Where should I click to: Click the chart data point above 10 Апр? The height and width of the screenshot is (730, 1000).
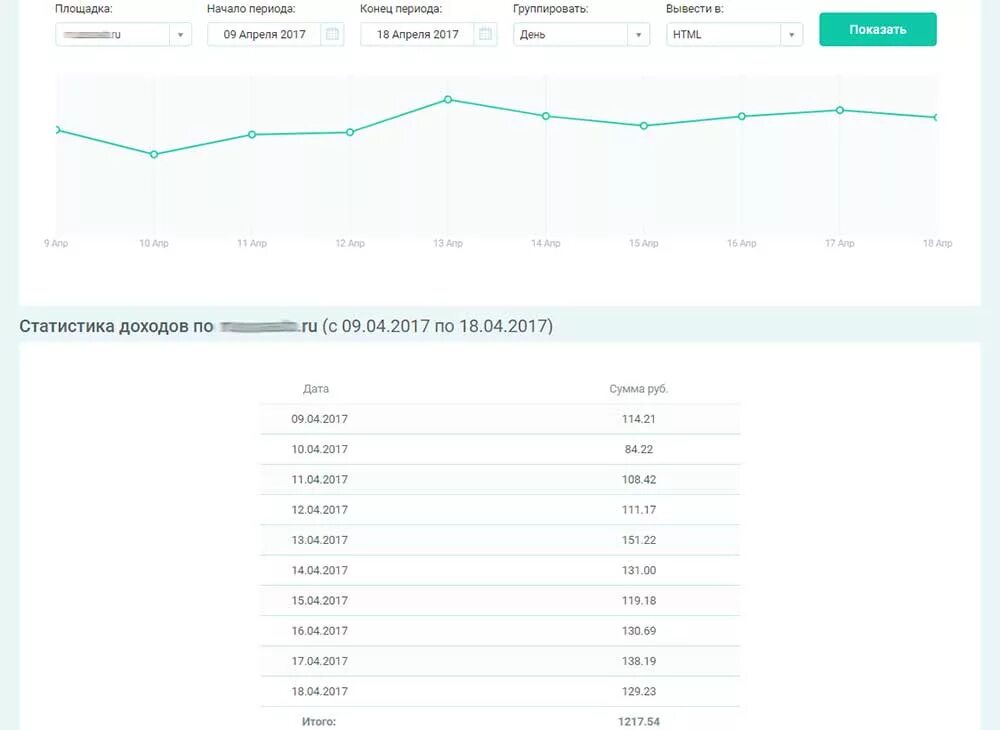(x=154, y=154)
